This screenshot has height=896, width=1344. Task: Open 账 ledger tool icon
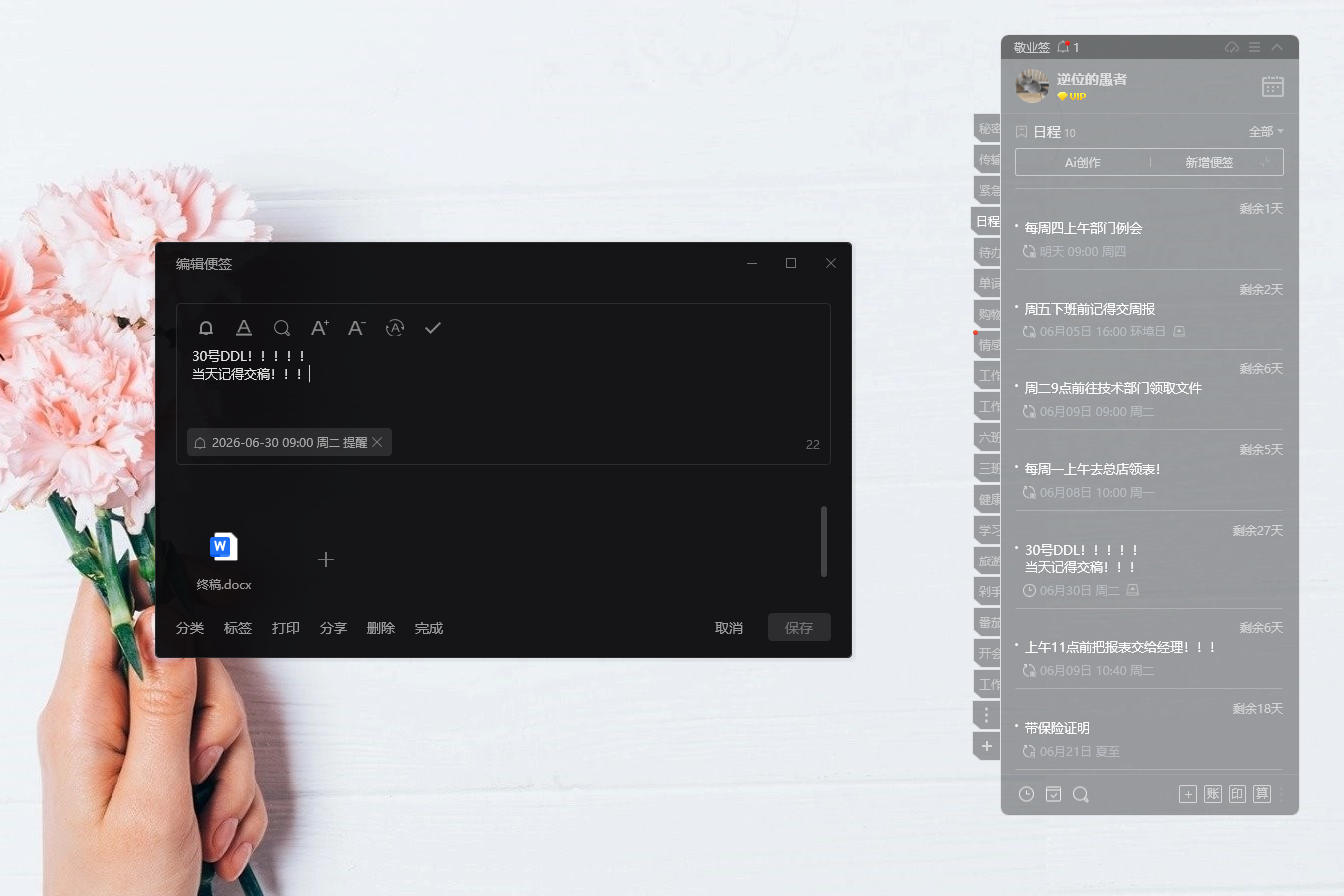point(1213,794)
